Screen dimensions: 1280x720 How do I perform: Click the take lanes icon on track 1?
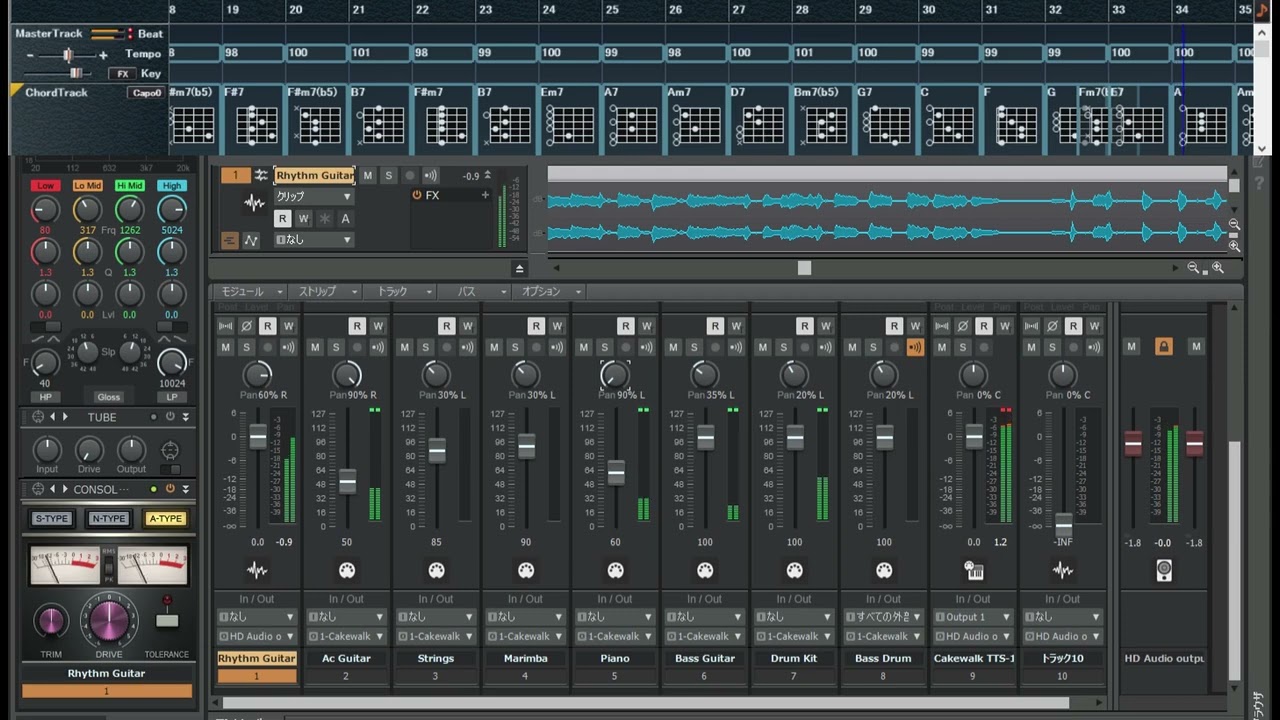click(x=230, y=240)
